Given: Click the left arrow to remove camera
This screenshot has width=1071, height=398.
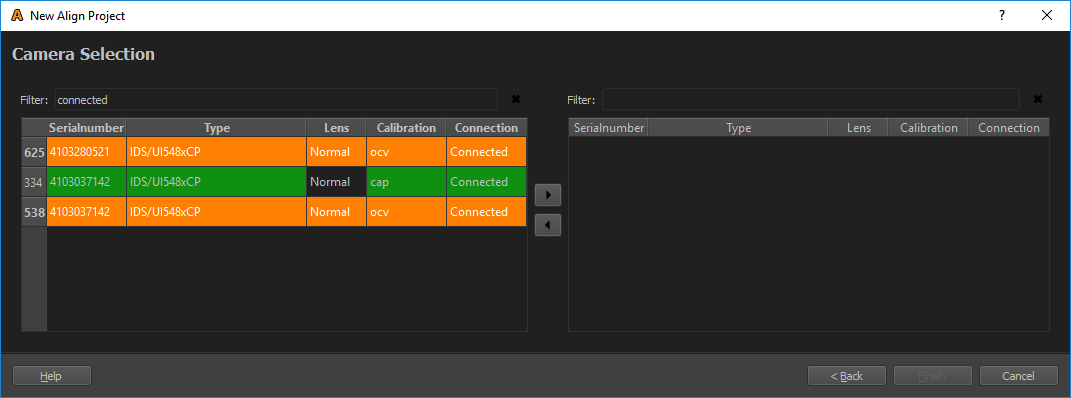Looking at the screenshot, I should (548, 225).
